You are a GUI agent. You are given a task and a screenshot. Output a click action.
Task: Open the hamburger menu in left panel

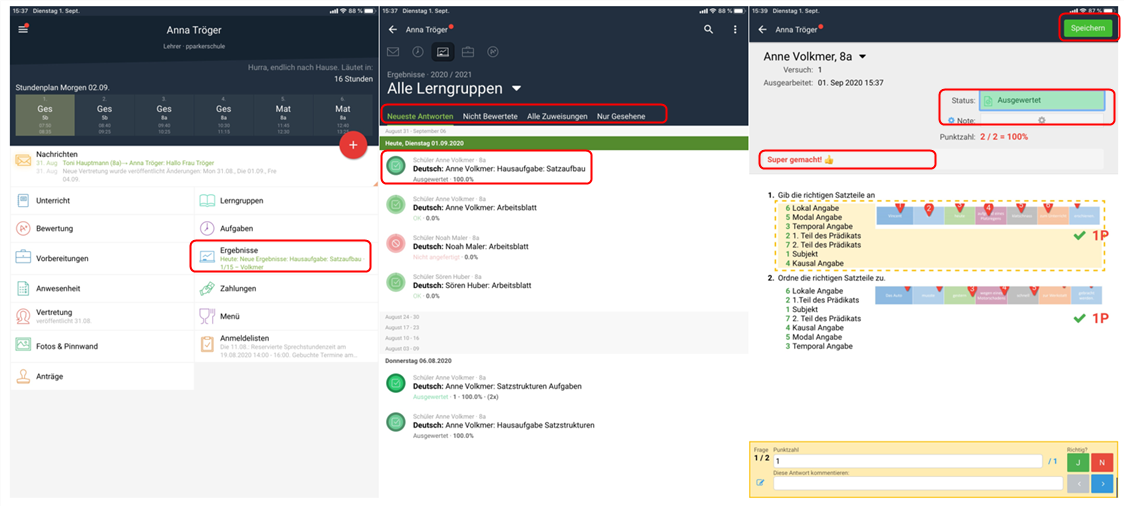(x=23, y=29)
